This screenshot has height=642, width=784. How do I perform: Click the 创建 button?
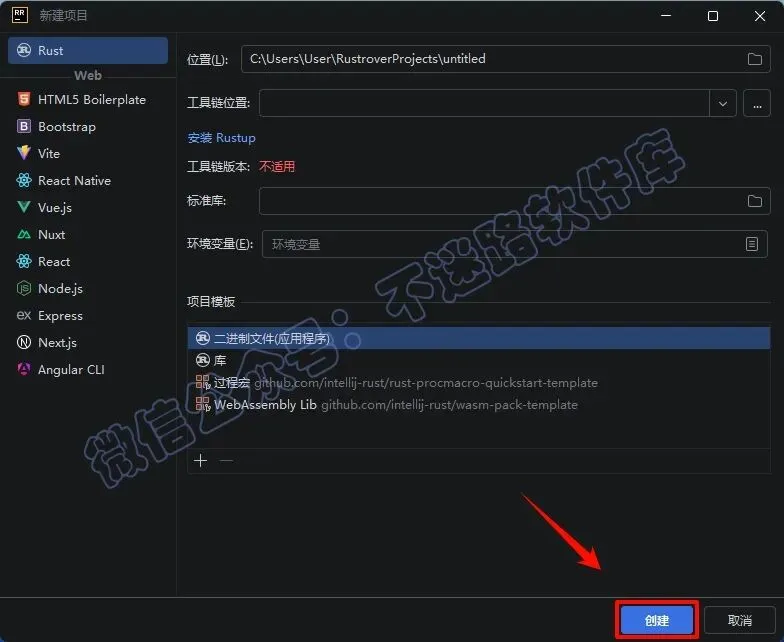(x=656, y=620)
